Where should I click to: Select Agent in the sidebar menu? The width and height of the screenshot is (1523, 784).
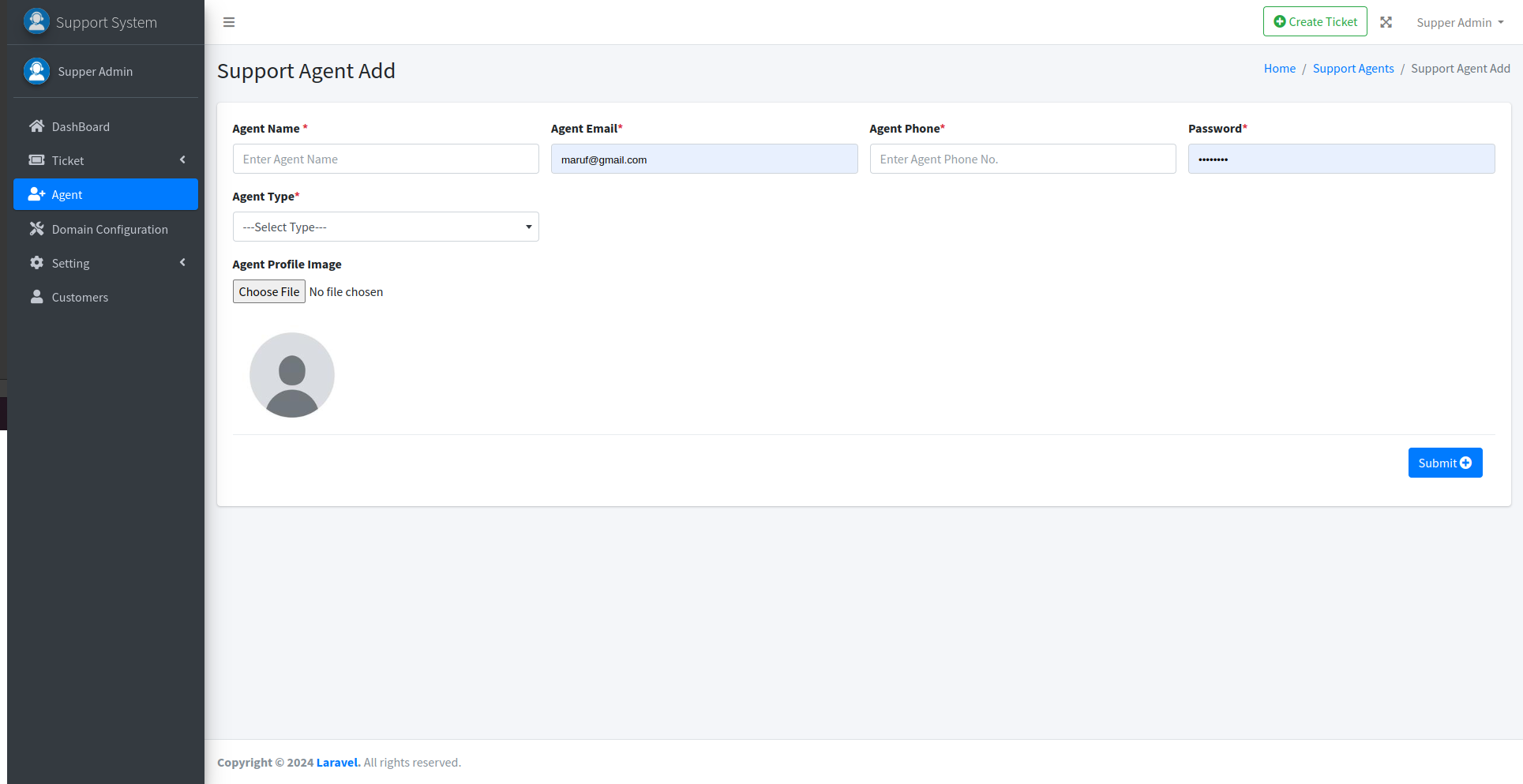click(x=106, y=194)
